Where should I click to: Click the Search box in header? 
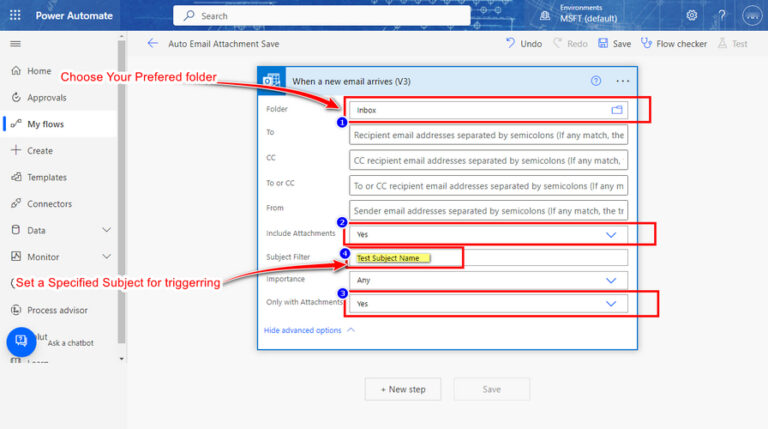coord(322,16)
